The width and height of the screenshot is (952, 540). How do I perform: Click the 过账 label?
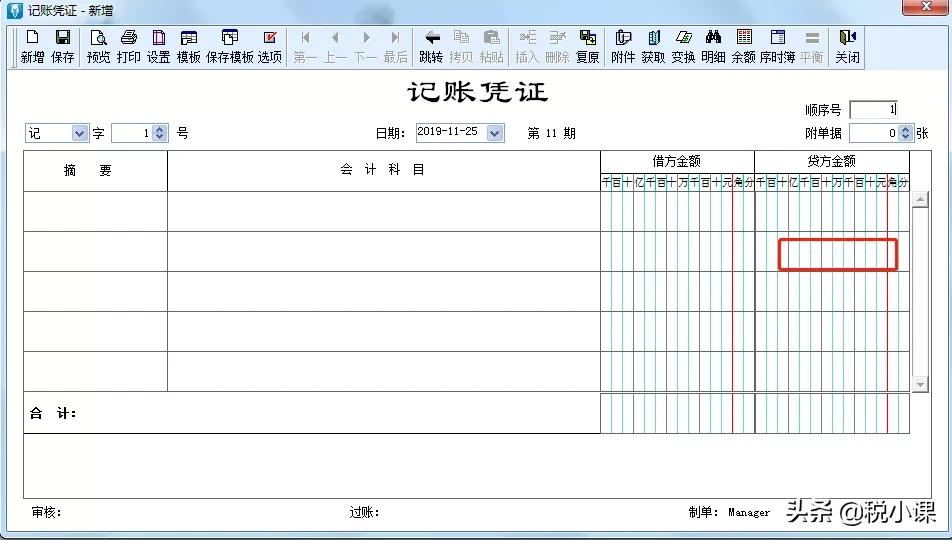point(364,513)
